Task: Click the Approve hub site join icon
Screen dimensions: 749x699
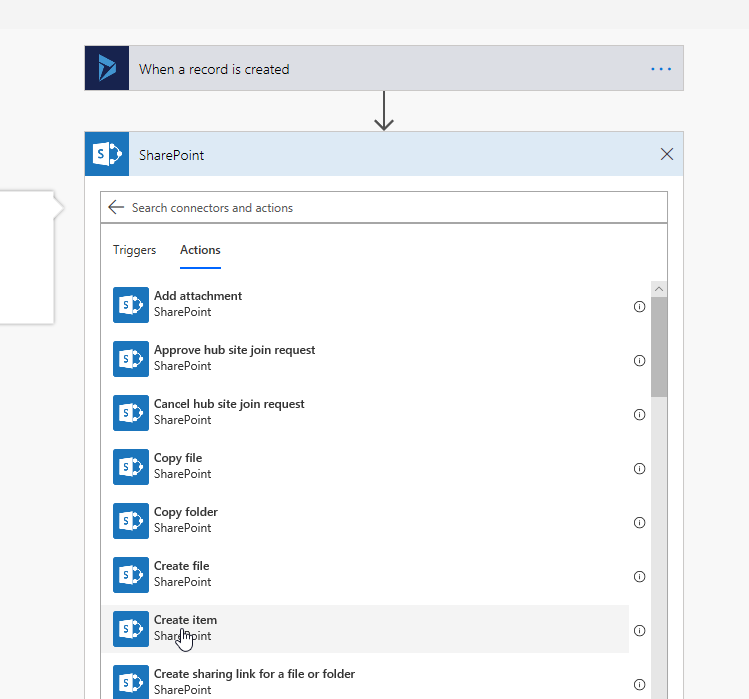Action: point(131,359)
